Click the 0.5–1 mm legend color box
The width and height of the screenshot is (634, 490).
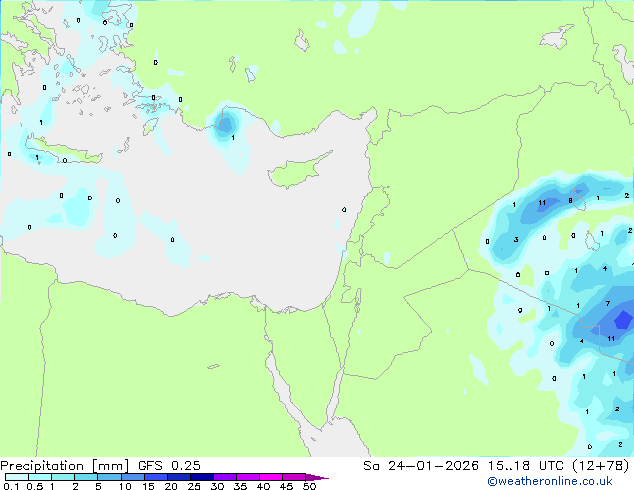40,477
